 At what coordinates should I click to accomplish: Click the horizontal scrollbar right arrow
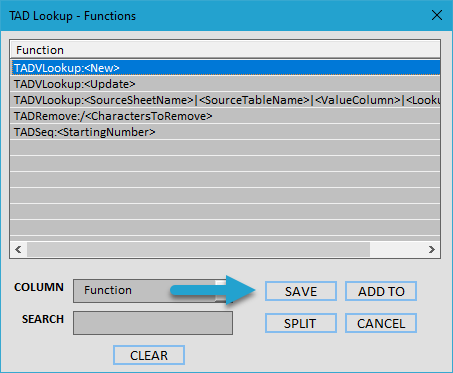(x=432, y=249)
